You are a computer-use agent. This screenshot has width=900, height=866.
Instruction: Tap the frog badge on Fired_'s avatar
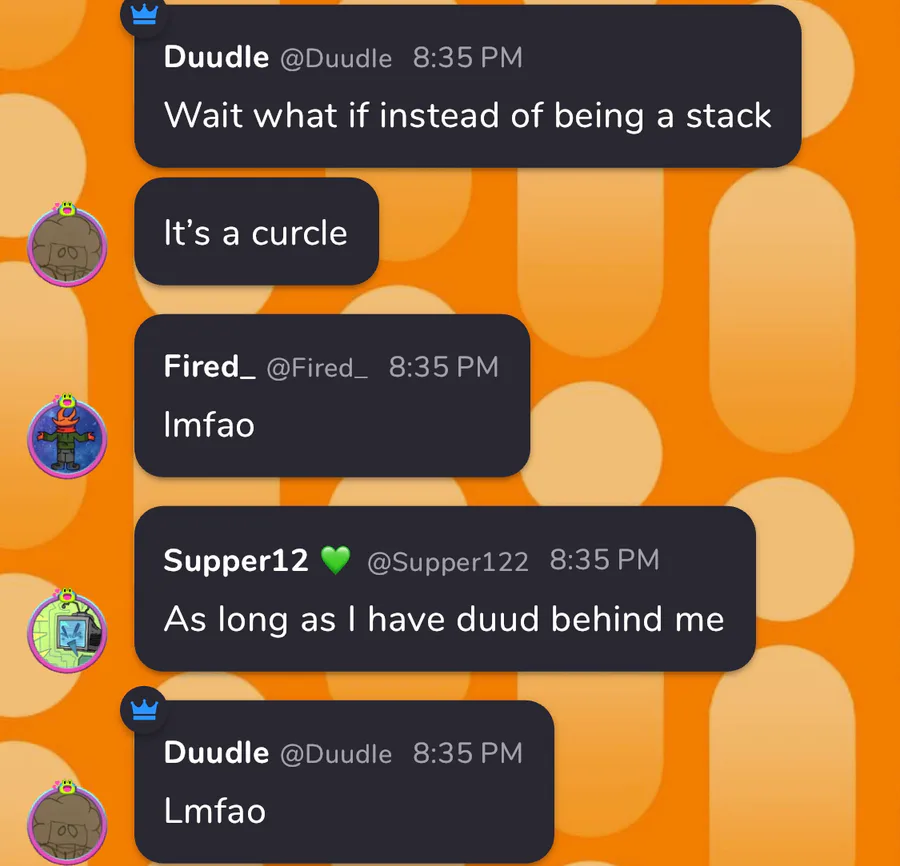click(x=67, y=401)
